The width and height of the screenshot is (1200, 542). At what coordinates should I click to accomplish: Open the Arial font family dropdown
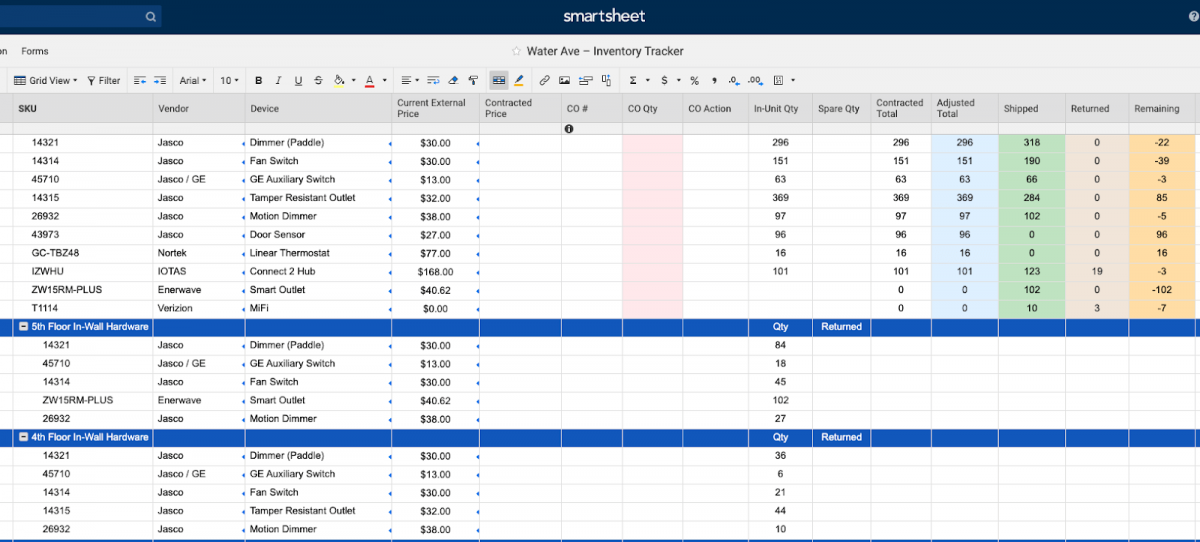pyautogui.click(x=192, y=81)
